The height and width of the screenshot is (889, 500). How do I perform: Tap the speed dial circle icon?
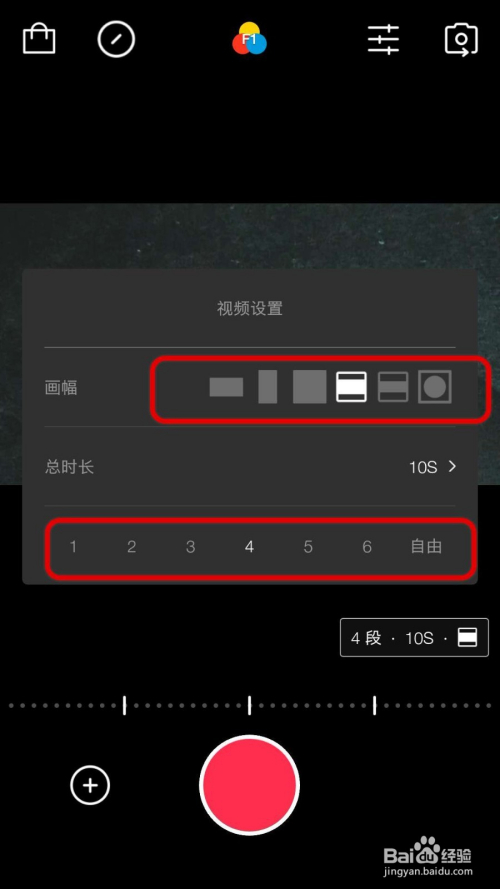click(x=116, y=40)
